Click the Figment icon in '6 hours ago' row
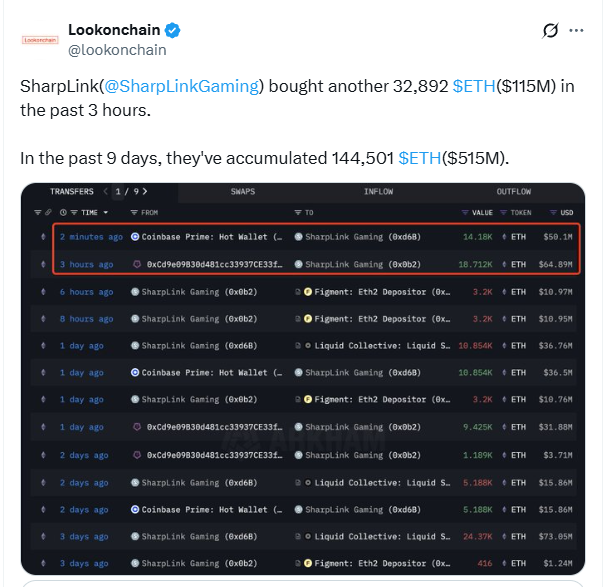The width and height of the screenshot is (606, 587). point(299,291)
